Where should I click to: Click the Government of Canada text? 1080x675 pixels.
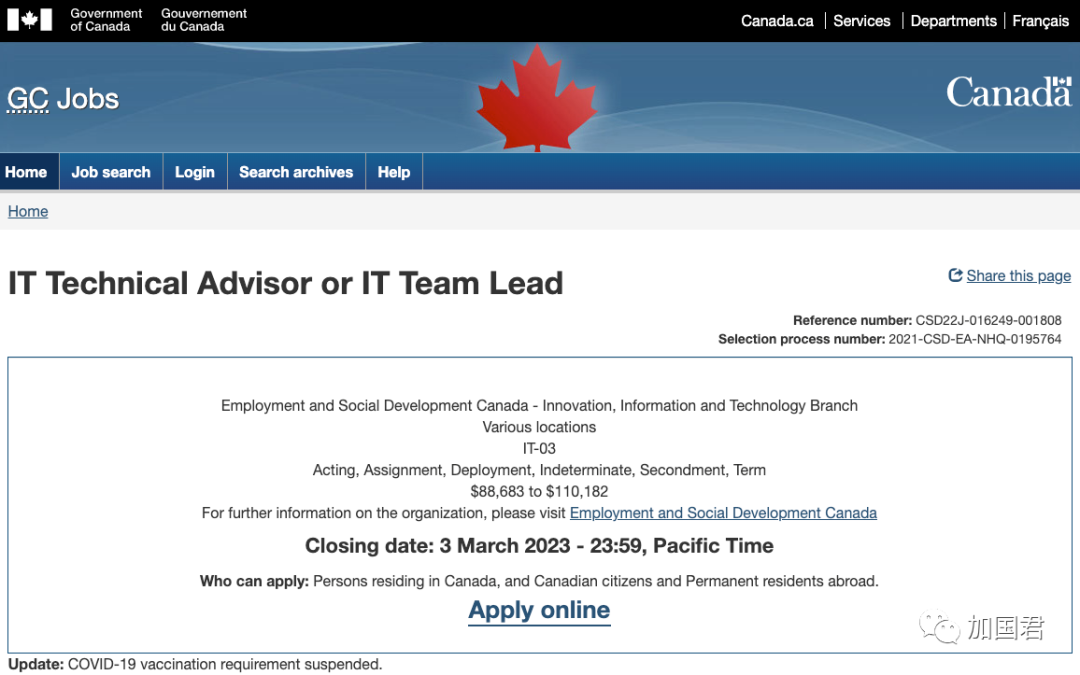[x=106, y=20]
